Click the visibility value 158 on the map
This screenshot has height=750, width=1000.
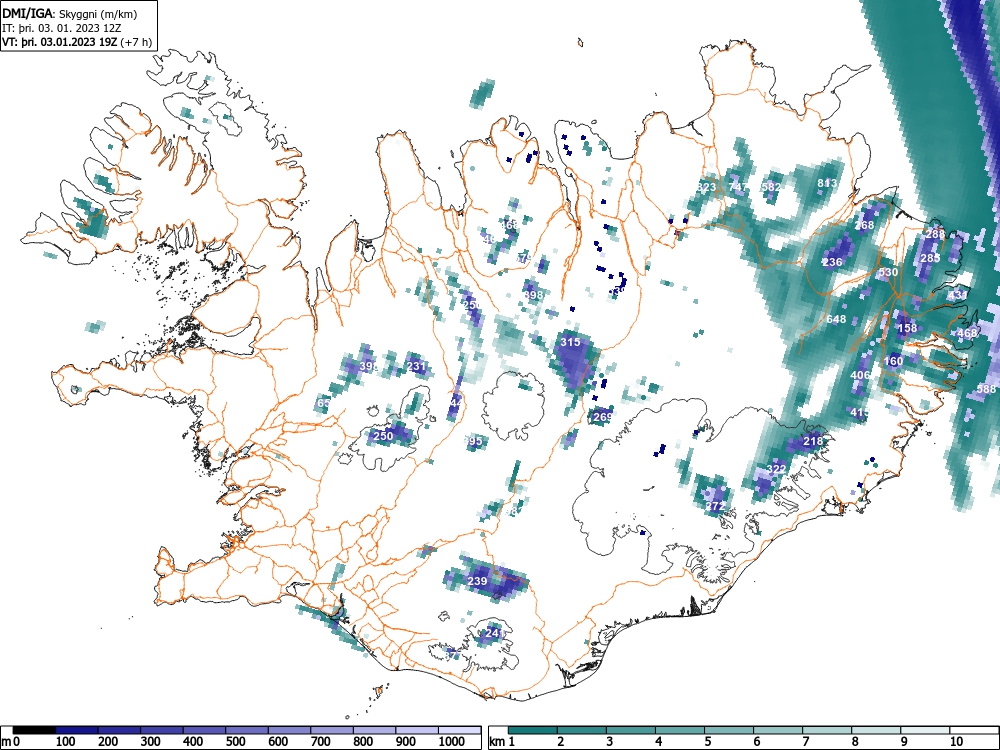point(907,328)
